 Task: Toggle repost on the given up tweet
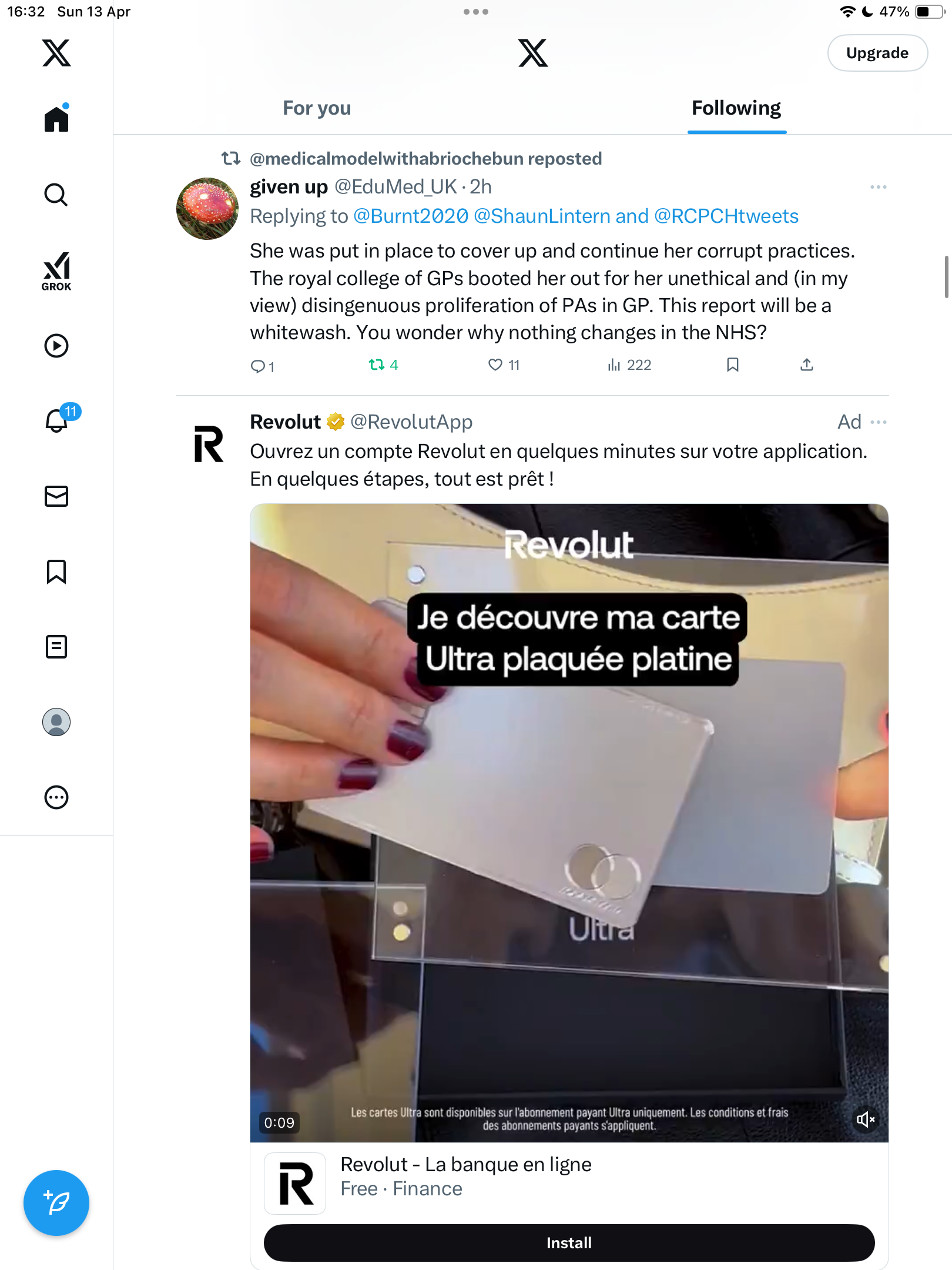(383, 365)
